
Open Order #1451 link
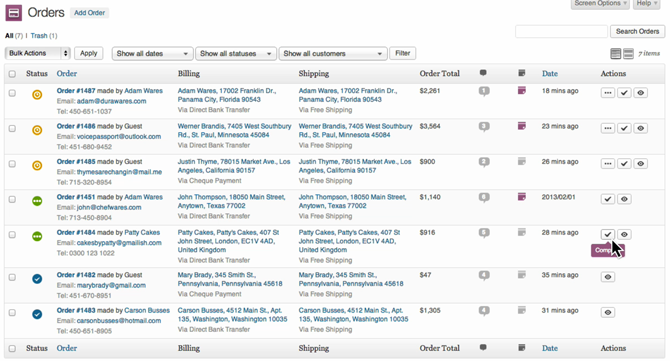(76, 197)
